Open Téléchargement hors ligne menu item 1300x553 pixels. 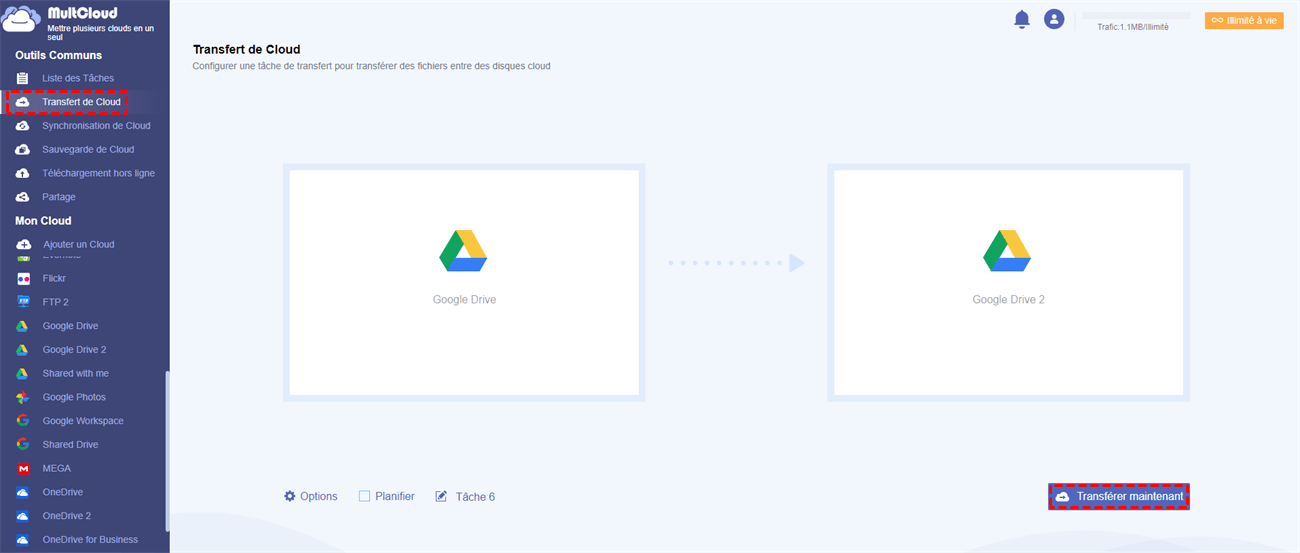(x=98, y=173)
